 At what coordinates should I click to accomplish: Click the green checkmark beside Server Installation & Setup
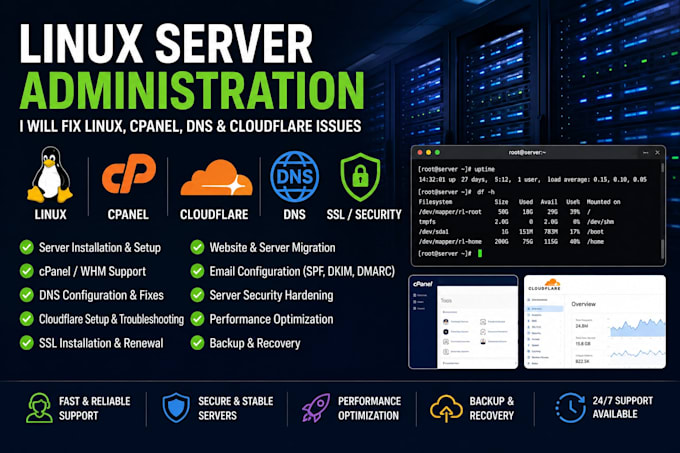(x=26, y=247)
